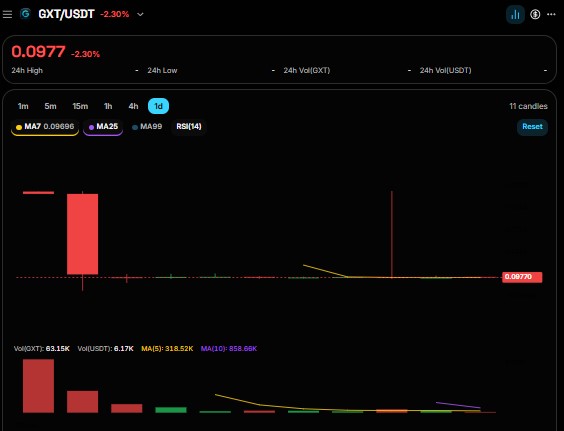Image resolution: width=564 pixels, height=431 pixels.
Task: Toggle the MA25 indicator
Action: tap(103, 127)
